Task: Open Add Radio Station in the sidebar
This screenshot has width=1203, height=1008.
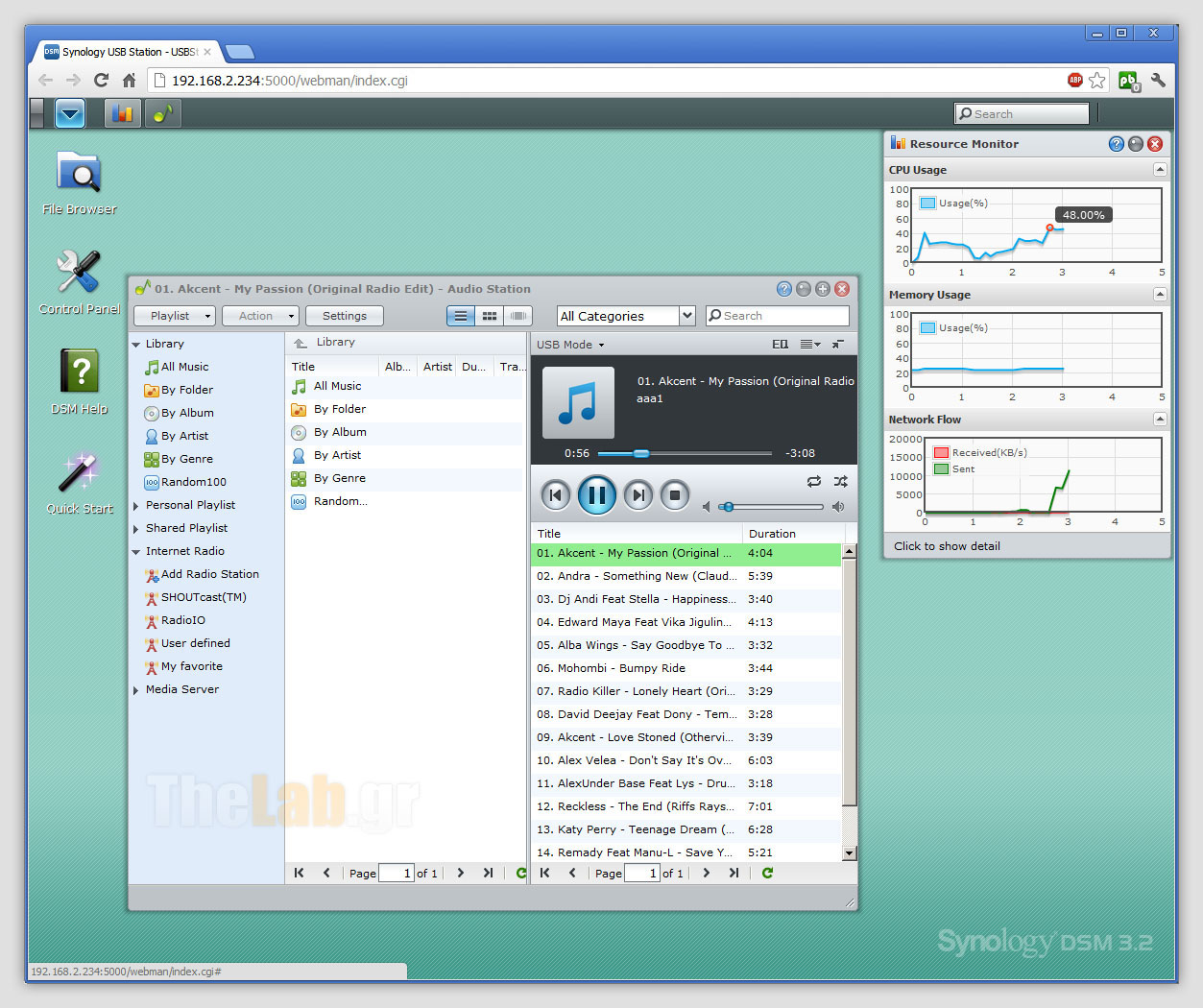Action: click(202, 574)
